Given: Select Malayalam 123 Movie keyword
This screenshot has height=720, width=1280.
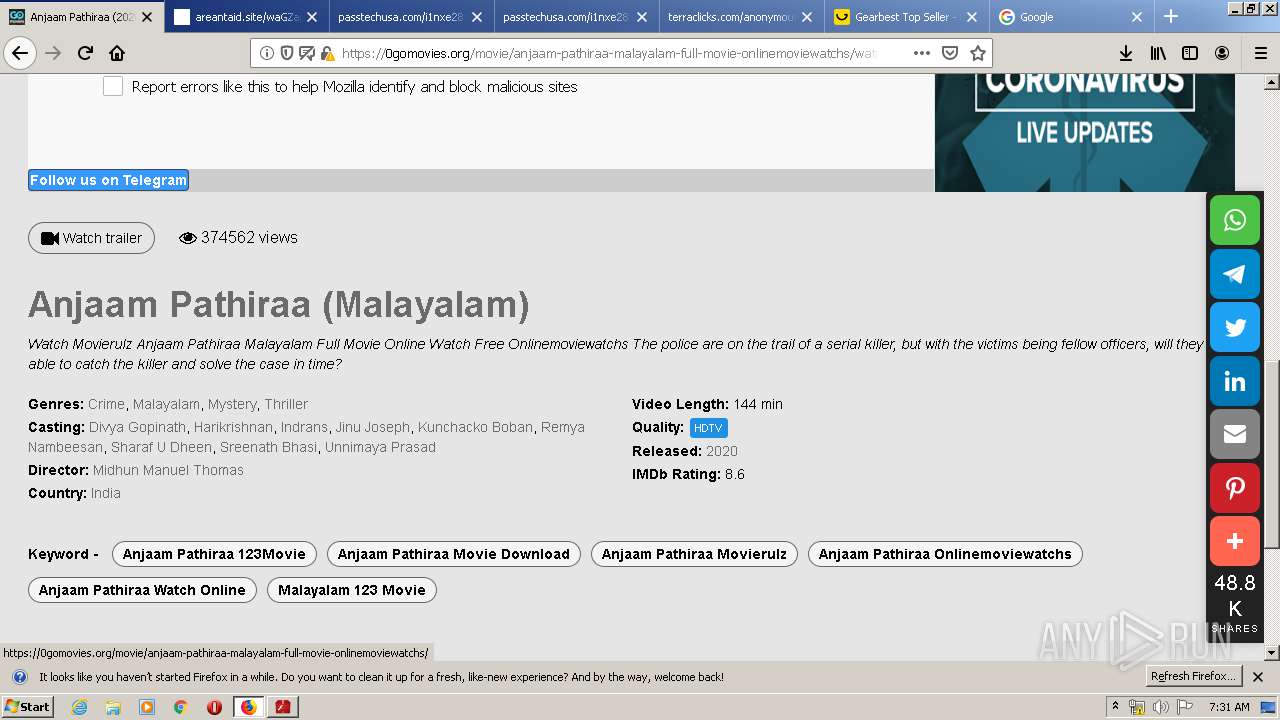Looking at the screenshot, I should [352, 590].
